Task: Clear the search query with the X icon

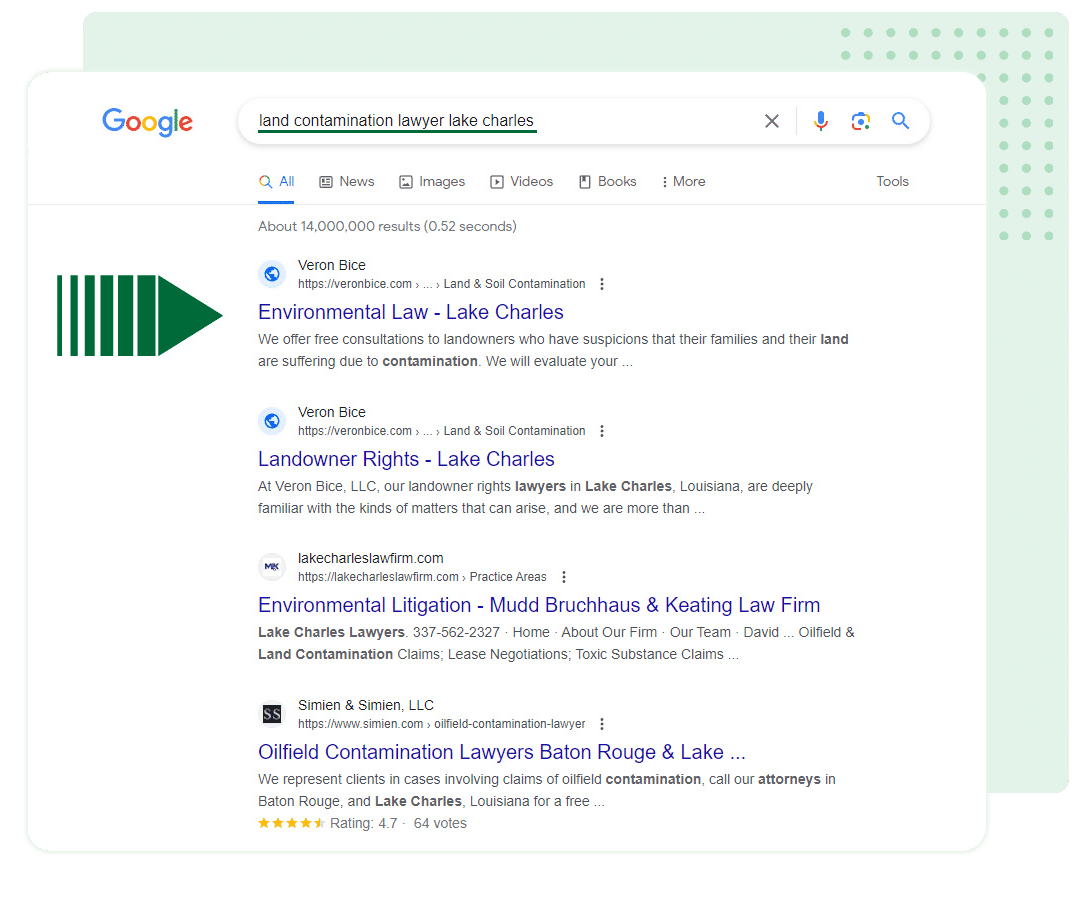Action: coord(771,121)
